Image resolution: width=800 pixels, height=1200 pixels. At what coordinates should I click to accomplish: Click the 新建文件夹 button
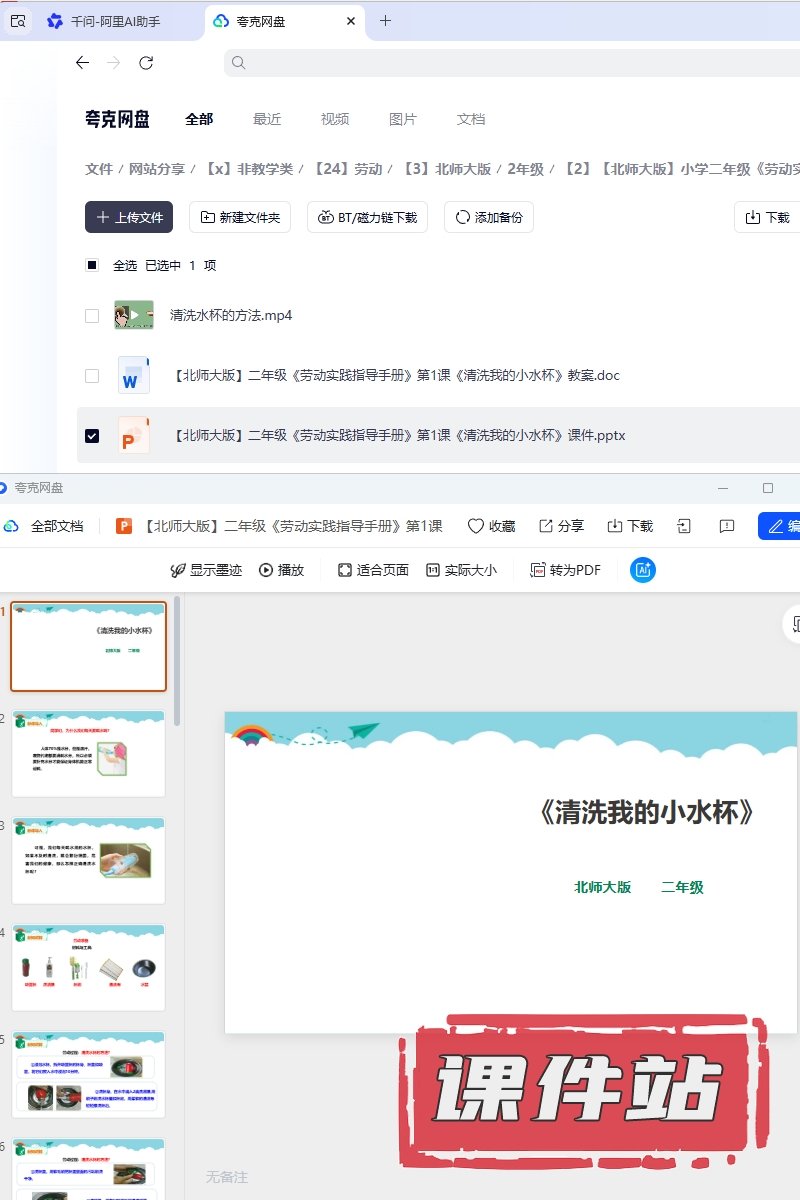(x=240, y=217)
